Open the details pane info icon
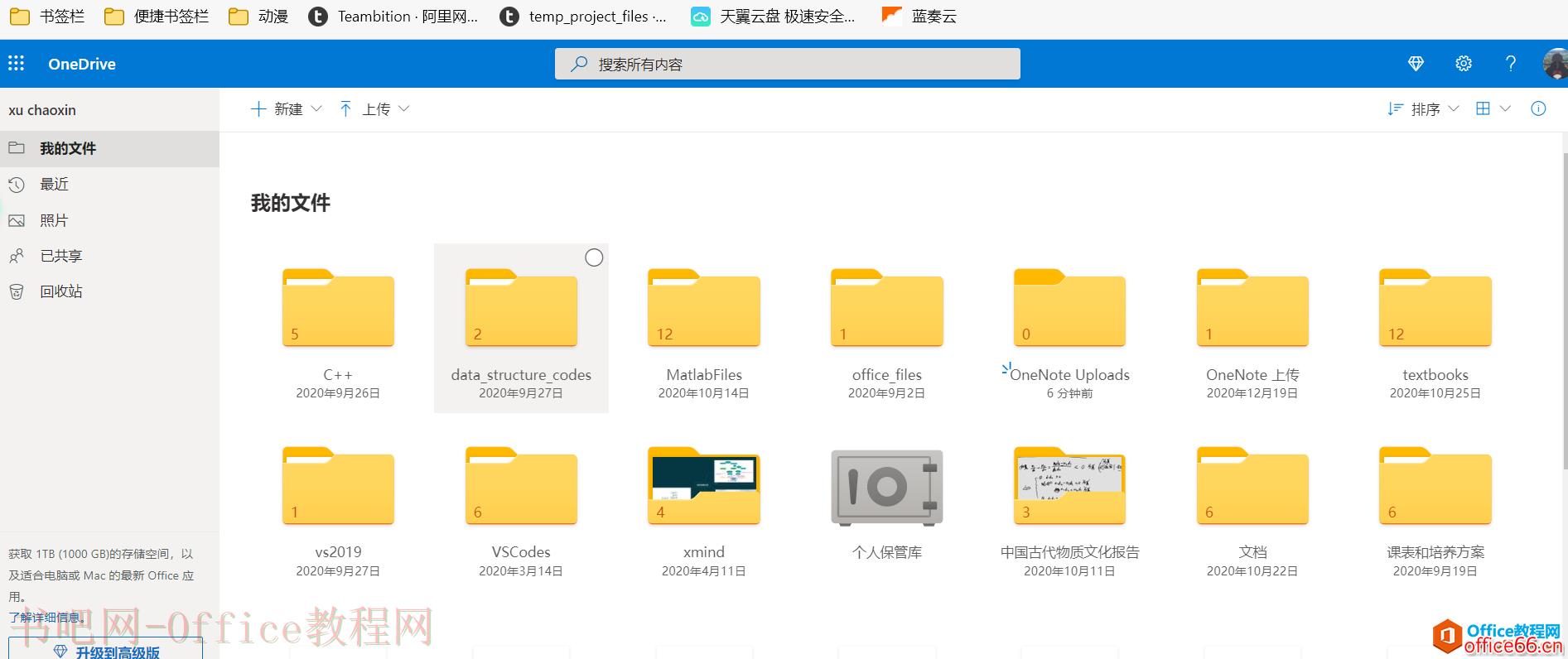Viewport: 1568px width, 659px height. coord(1538,108)
